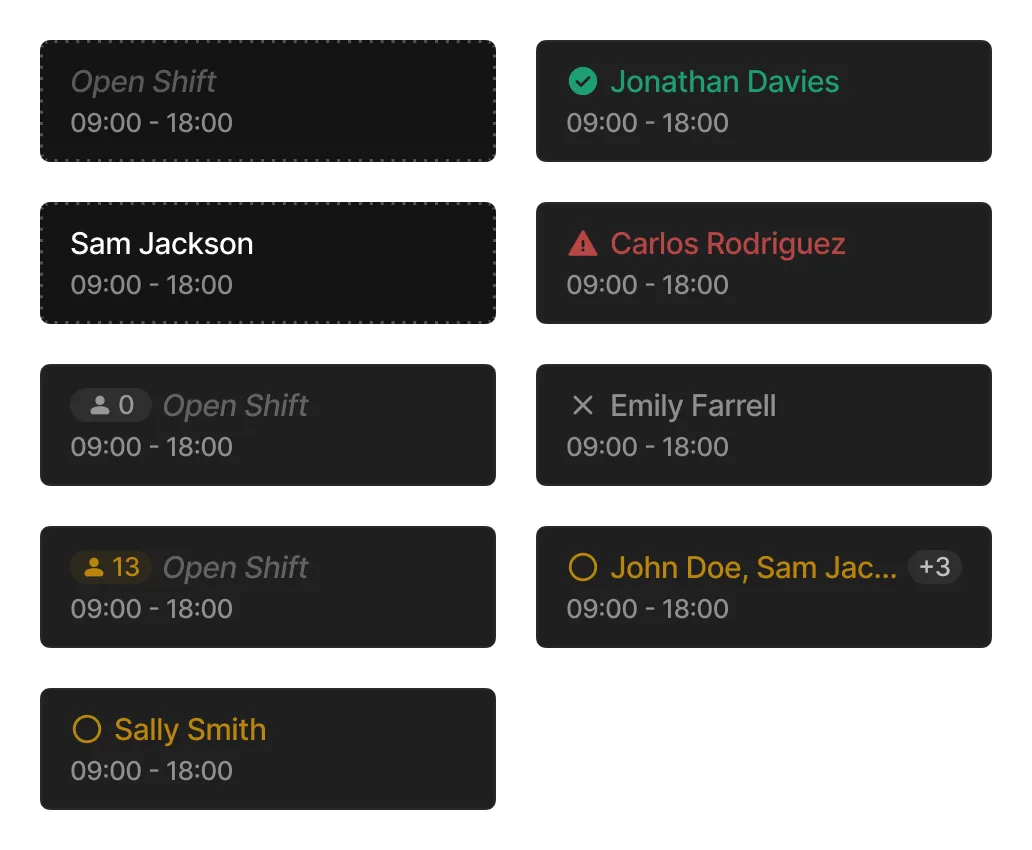Click the Jonathan Davies name
Image resolution: width=1032 pixels, height=850 pixels.
[x=724, y=82]
